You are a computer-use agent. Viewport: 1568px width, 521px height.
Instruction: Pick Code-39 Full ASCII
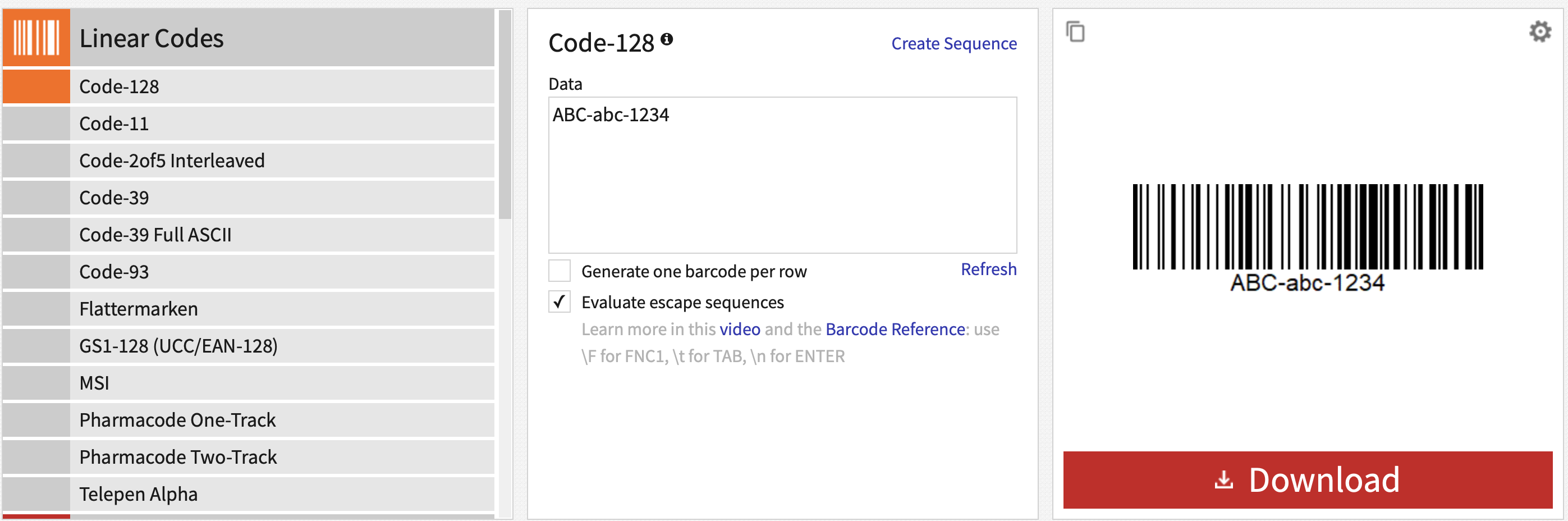pyautogui.click(x=249, y=235)
